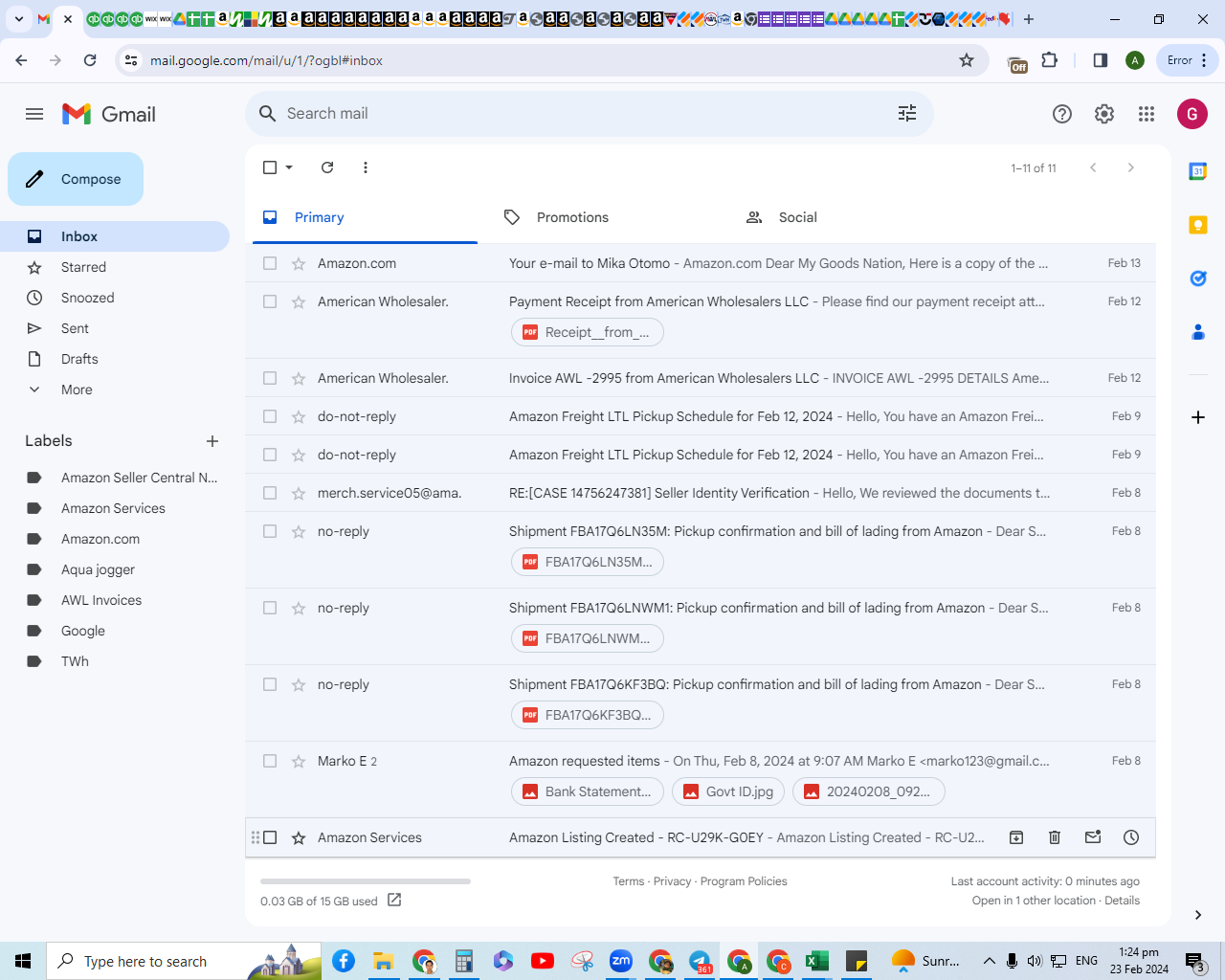
Task: Open the More options three-dot menu
Action: coord(366,167)
